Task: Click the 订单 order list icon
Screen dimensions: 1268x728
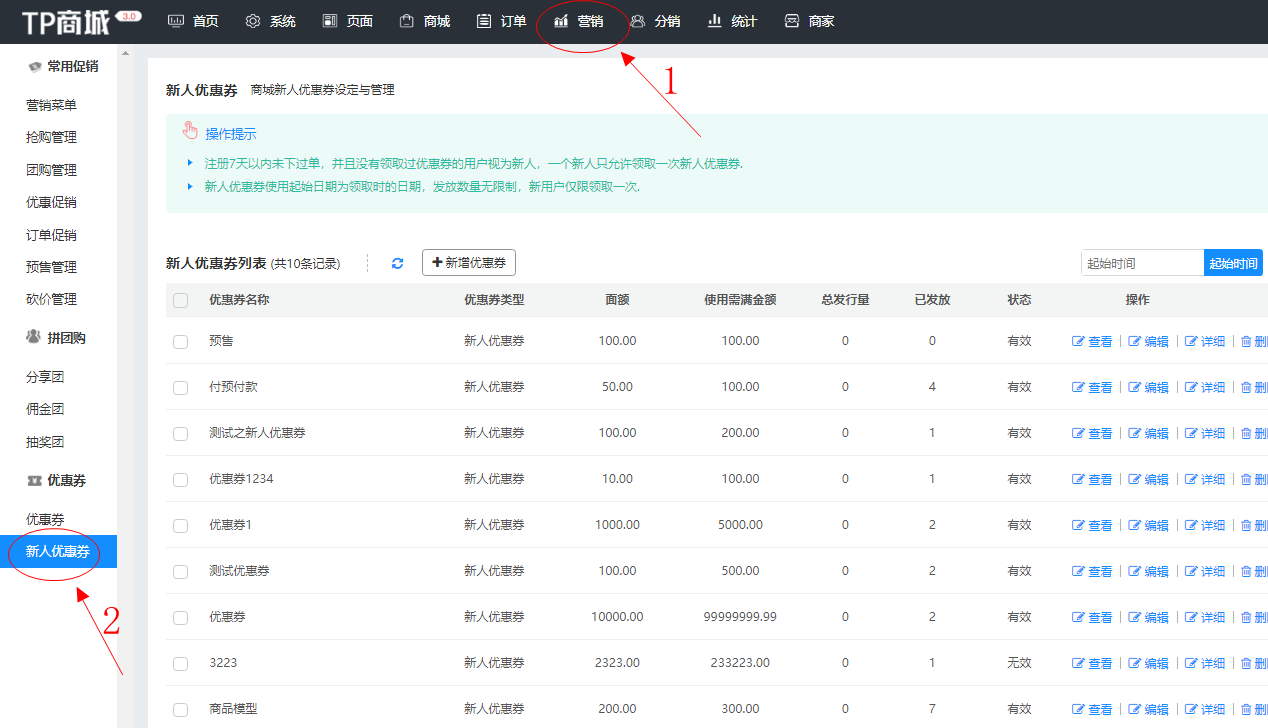Action: pos(484,21)
